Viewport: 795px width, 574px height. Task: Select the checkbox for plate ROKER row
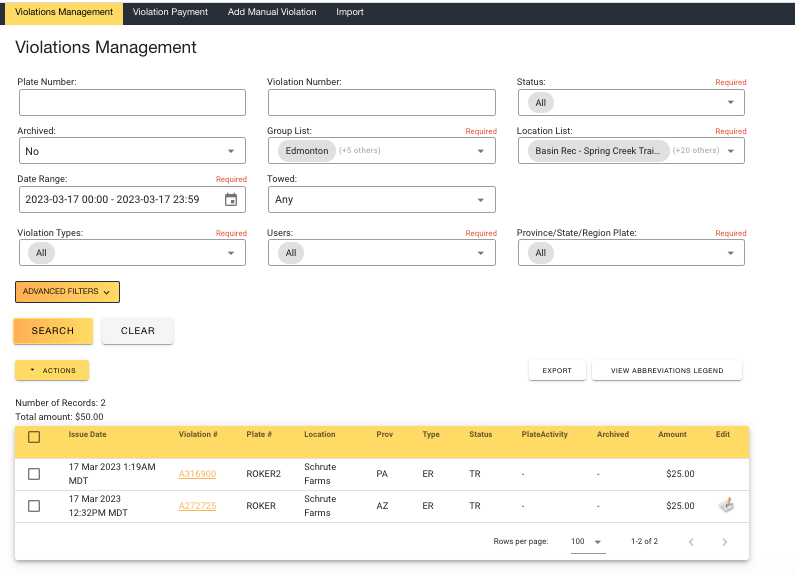click(34, 506)
